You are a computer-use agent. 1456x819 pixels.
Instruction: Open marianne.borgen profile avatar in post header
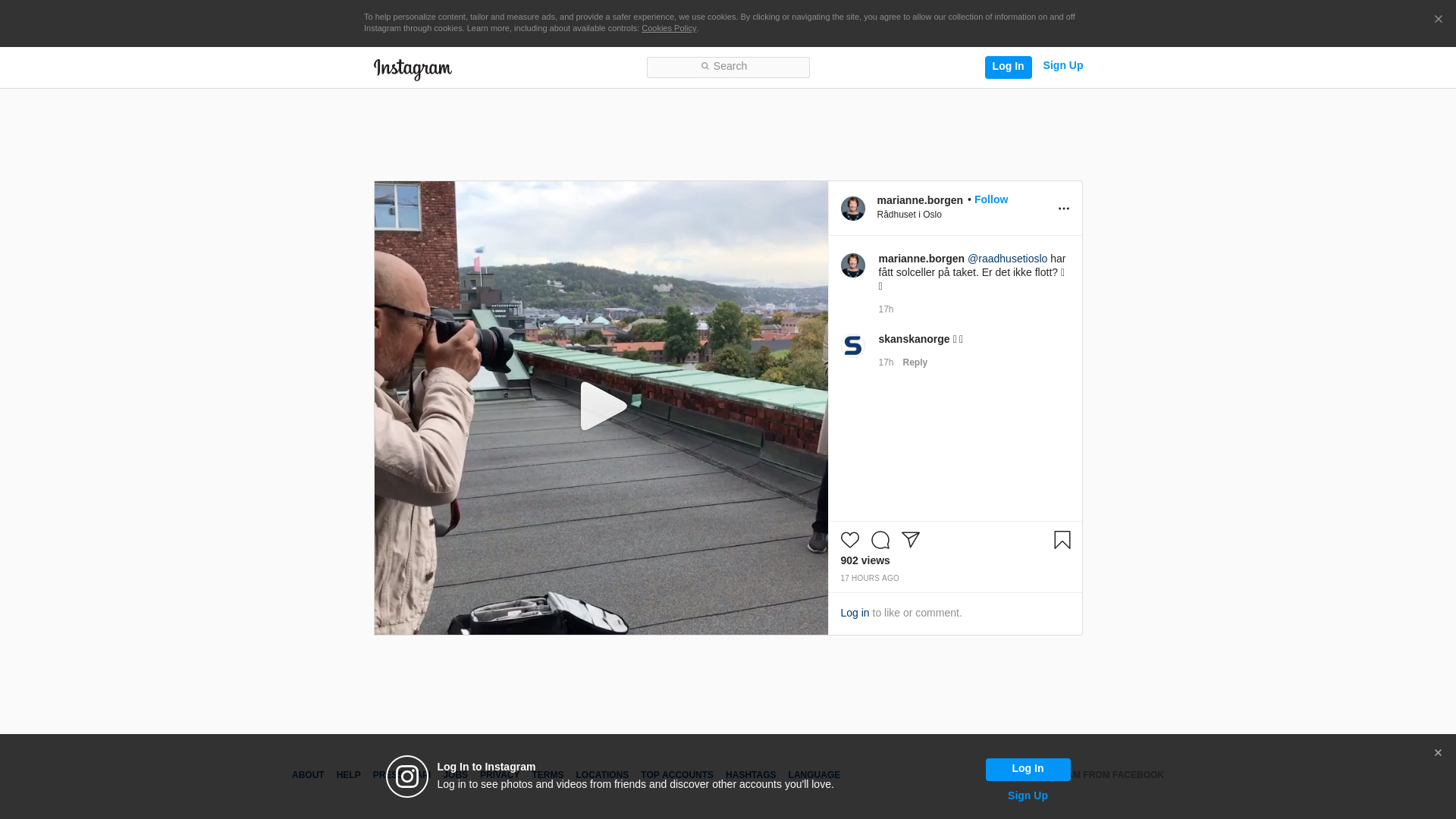point(852,209)
